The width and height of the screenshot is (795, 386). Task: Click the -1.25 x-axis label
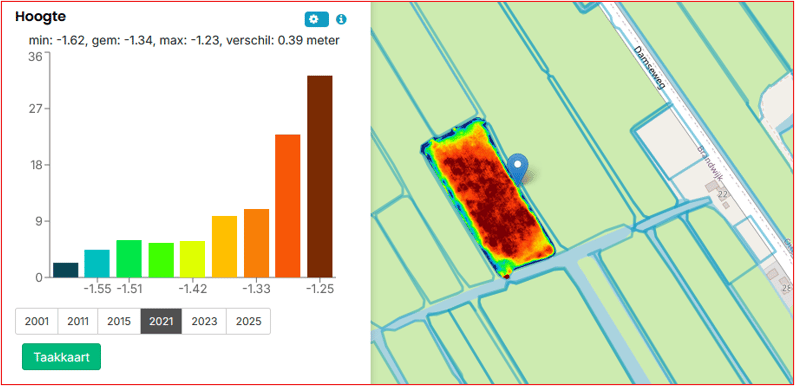coord(320,289)
